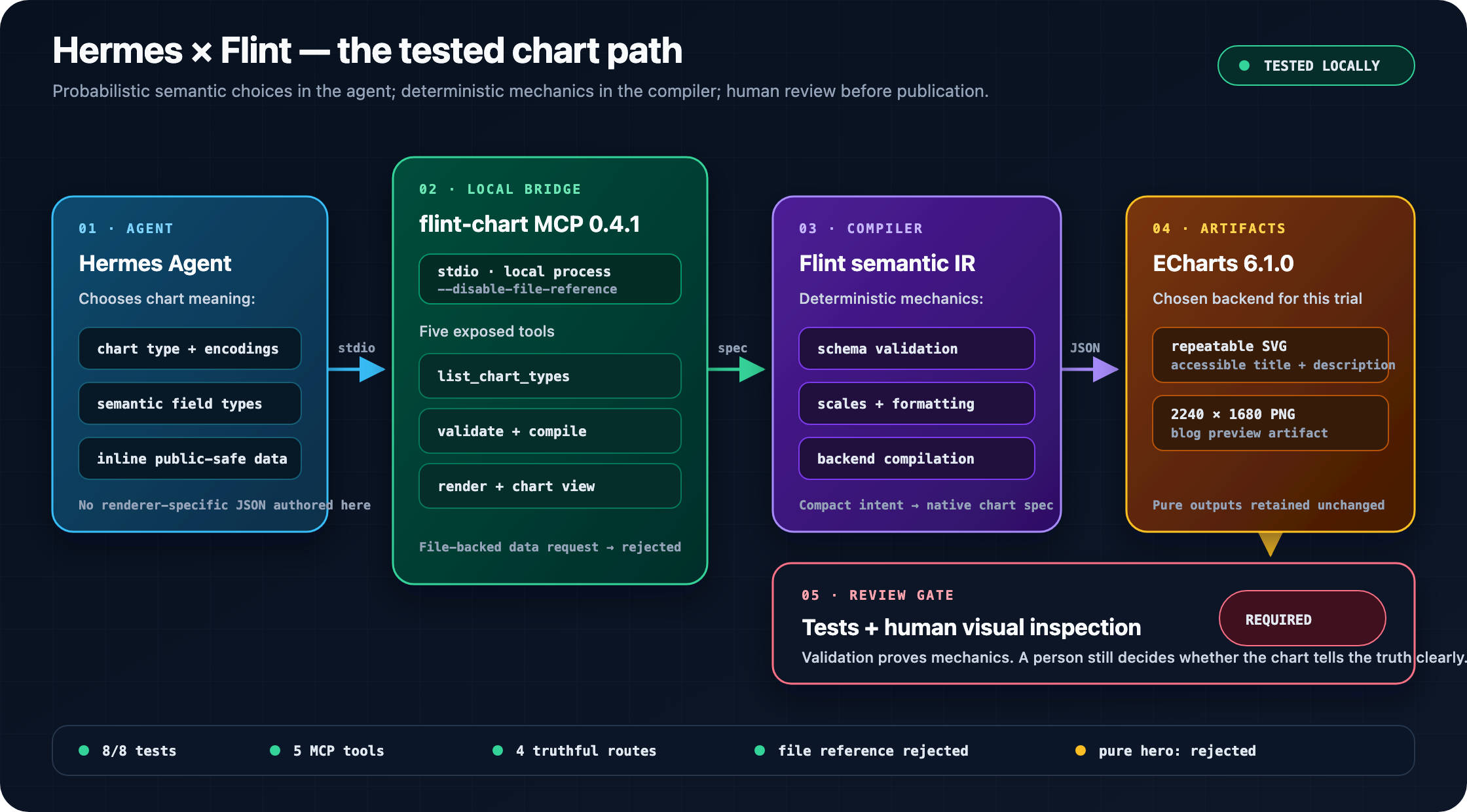Viewport: 1467px width, 812px height.
Task: Click the 'scales + formatting' chip
Action: [x=917, y=403]
